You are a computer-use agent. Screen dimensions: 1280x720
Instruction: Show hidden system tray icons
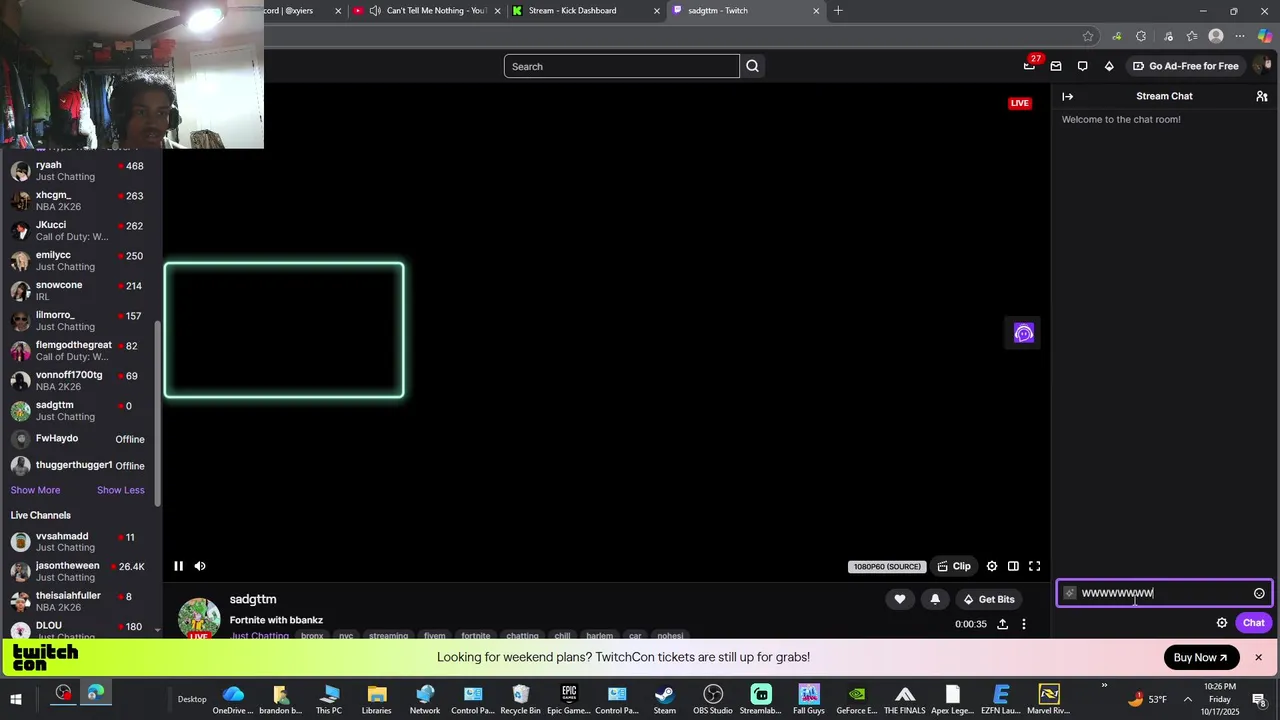tap(1188, 699)
